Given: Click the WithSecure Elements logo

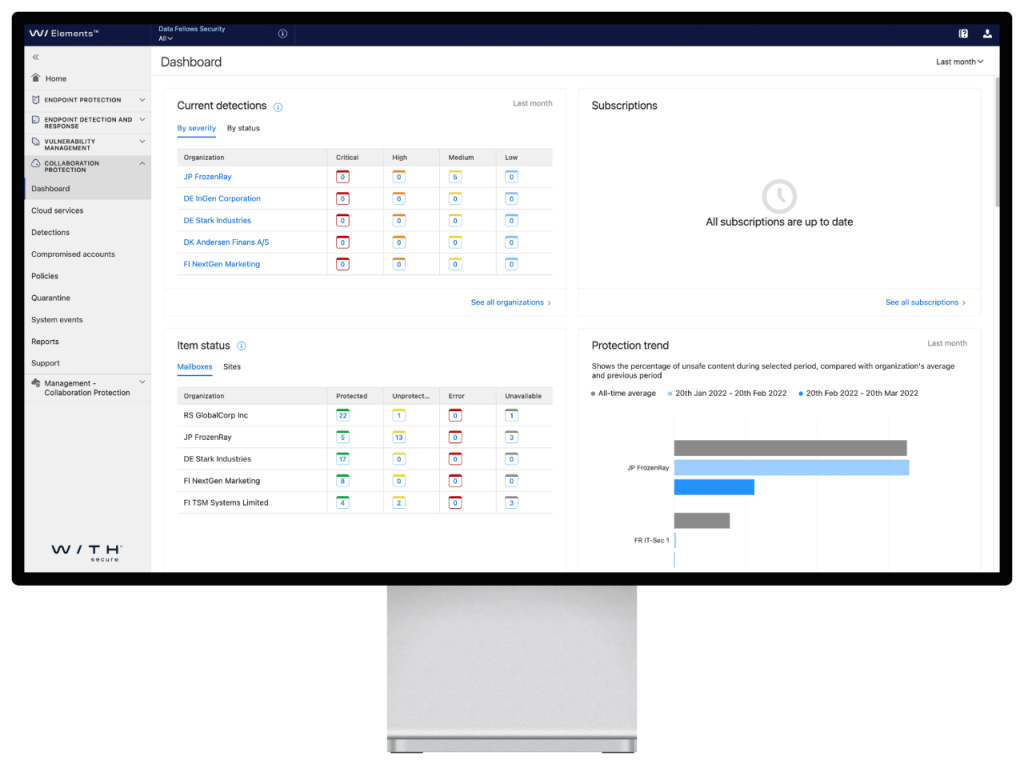Looking at the screenshot, I should 64,34.
